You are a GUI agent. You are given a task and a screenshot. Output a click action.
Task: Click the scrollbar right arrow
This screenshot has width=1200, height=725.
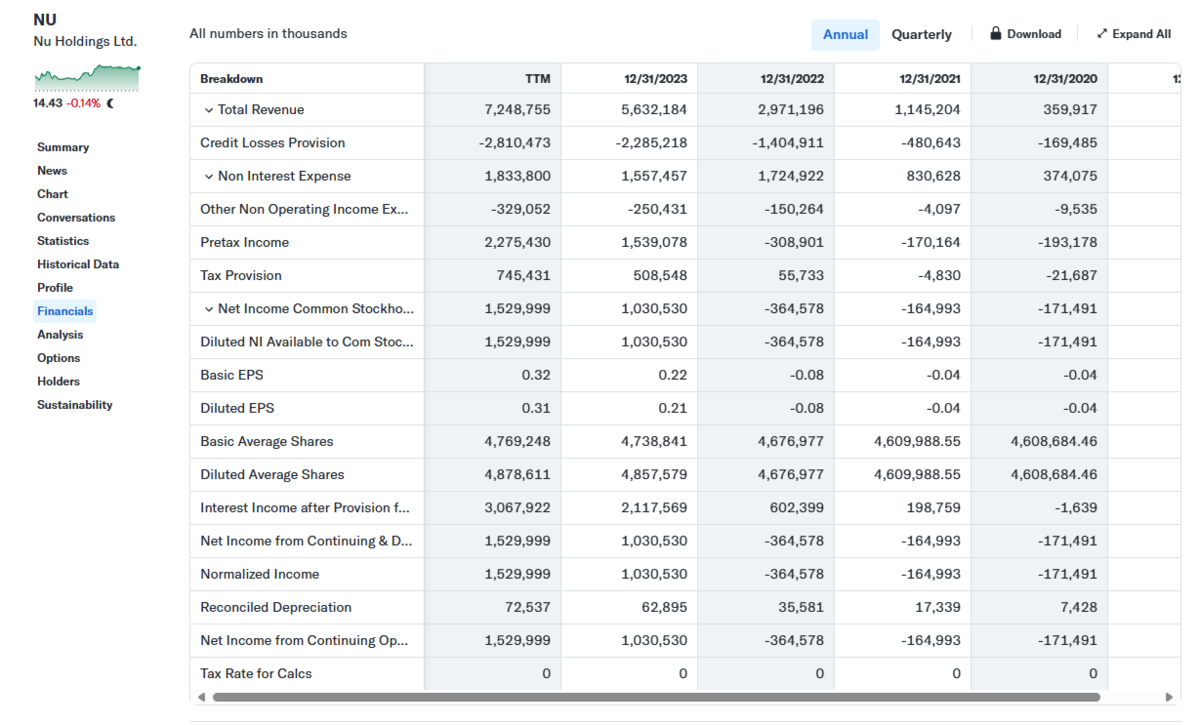tap(1169, 697)
